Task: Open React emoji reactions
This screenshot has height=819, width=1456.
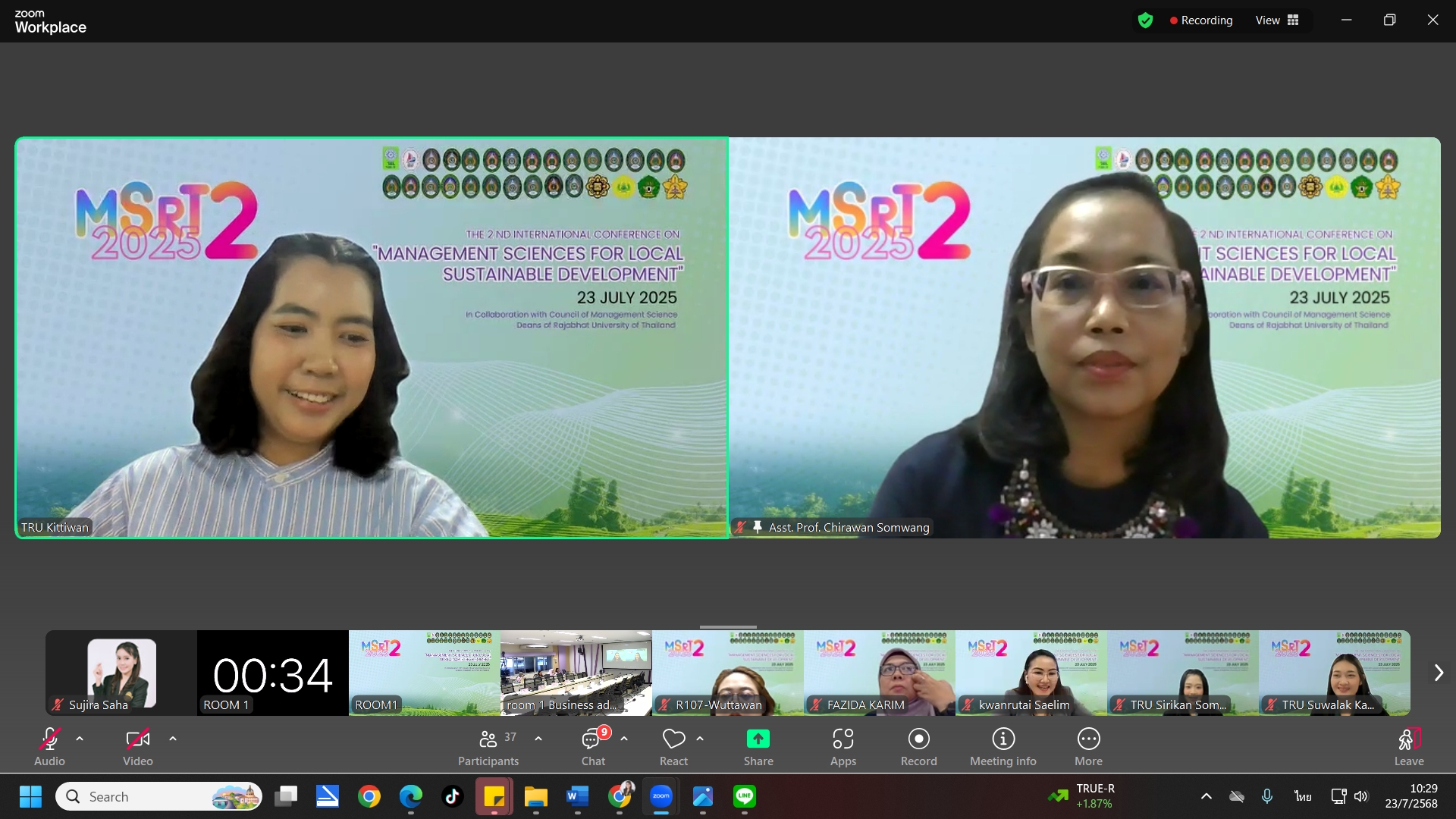Action: click(673, 747)
